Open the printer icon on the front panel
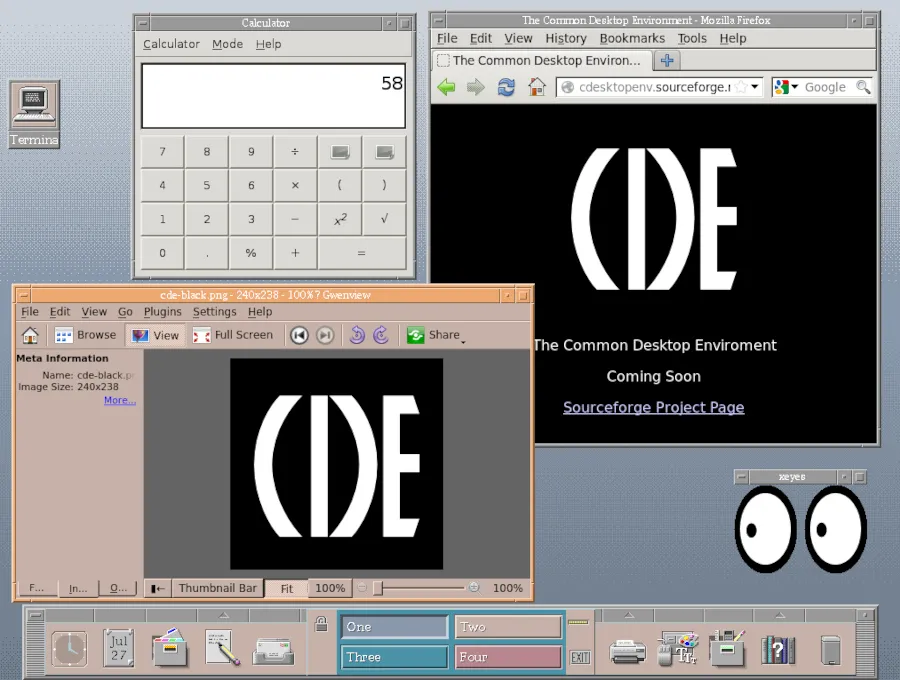The height and width of the screenshot is (680, 900). point(627,649)
